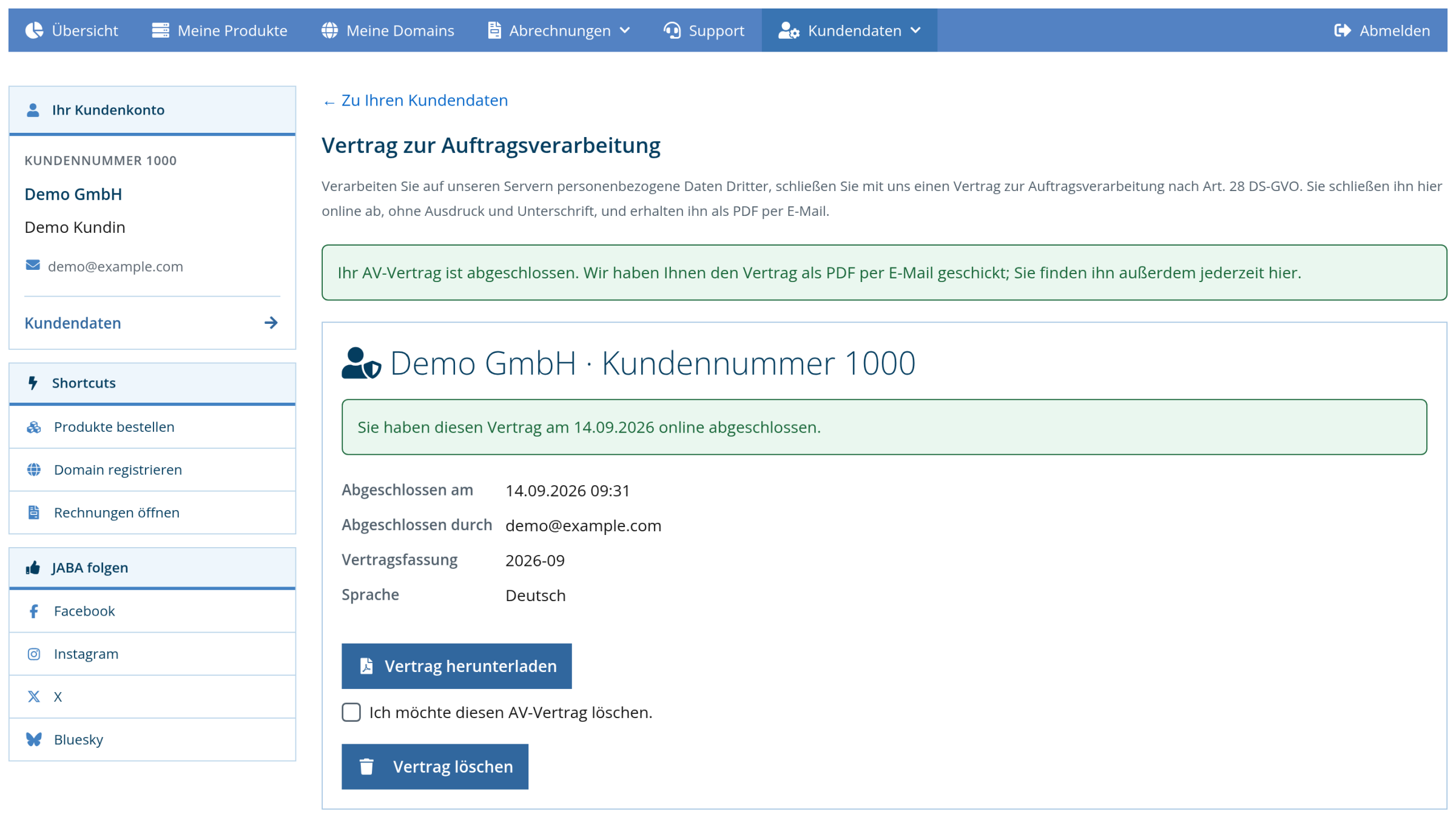Screen dimensions: 1456x817
Task: Open the Übersicht menu item
Action: 72,30
